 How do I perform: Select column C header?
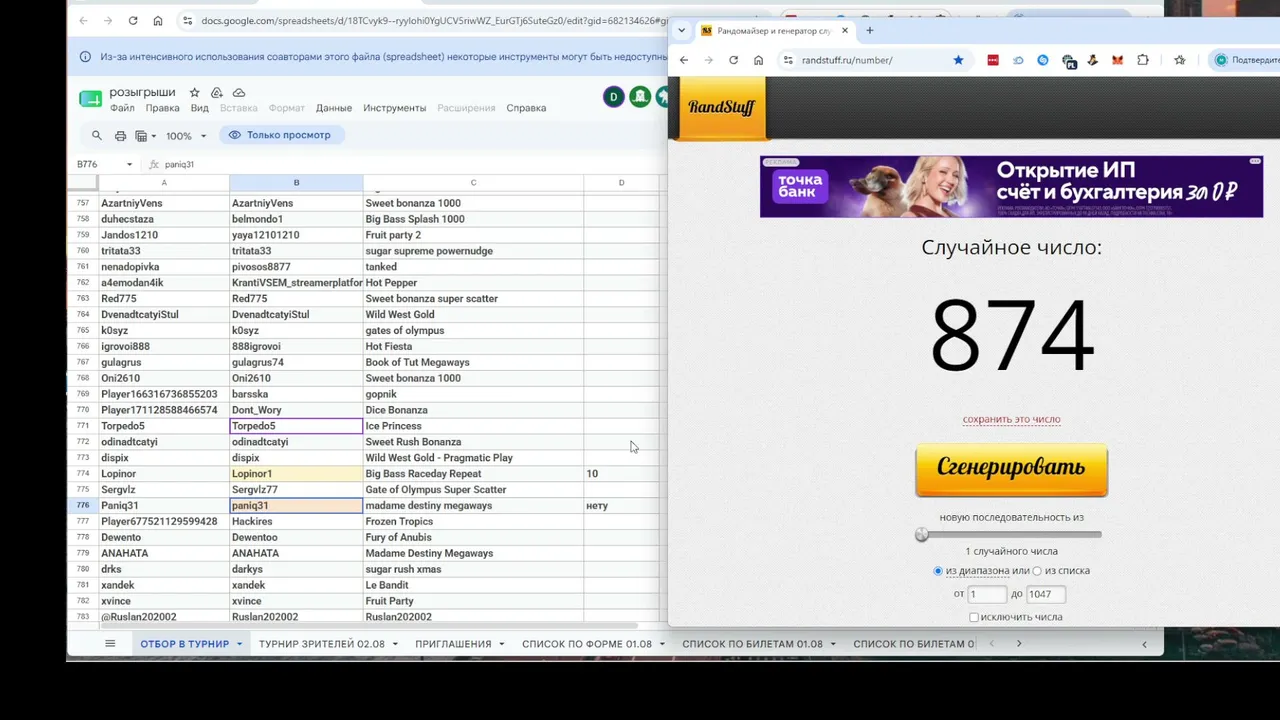[x=473, y=182]
